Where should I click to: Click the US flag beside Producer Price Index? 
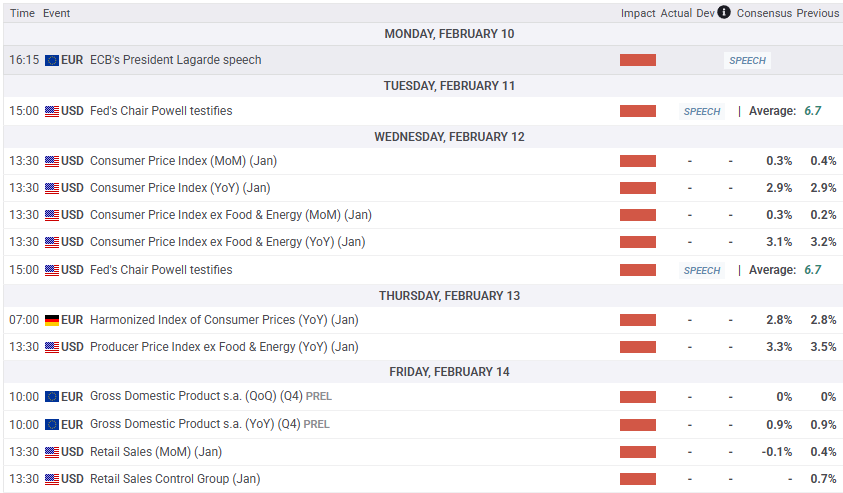pyautogui.click(x=52, y=347)
